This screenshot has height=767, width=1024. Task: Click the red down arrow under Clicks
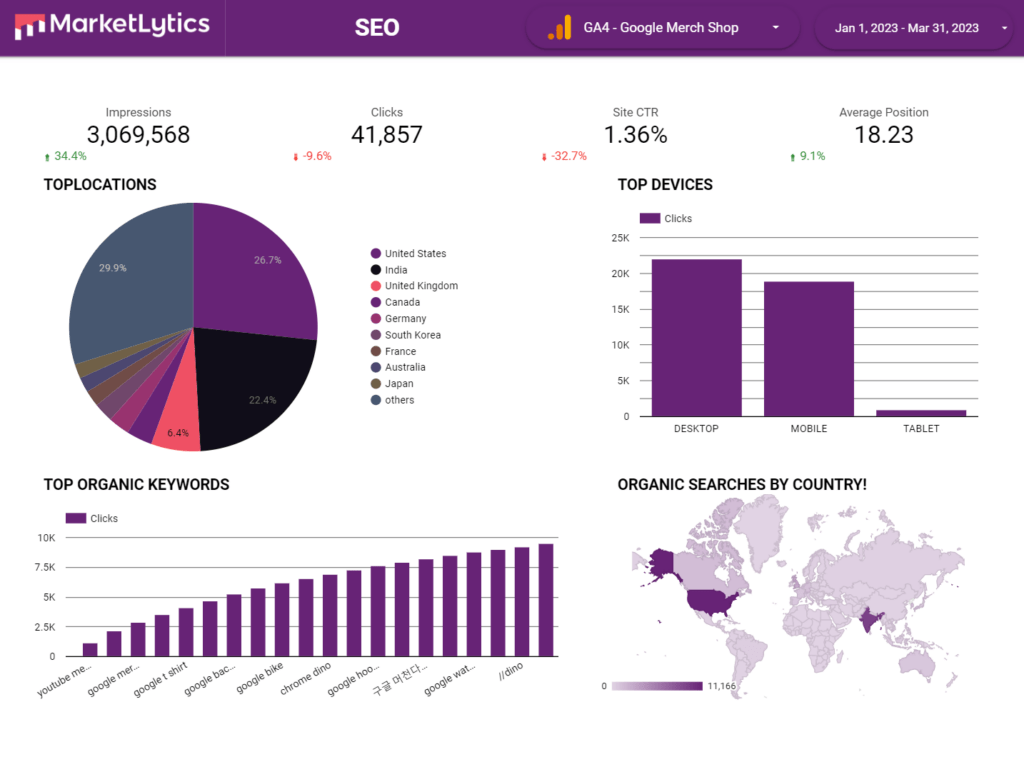point(295,157)
